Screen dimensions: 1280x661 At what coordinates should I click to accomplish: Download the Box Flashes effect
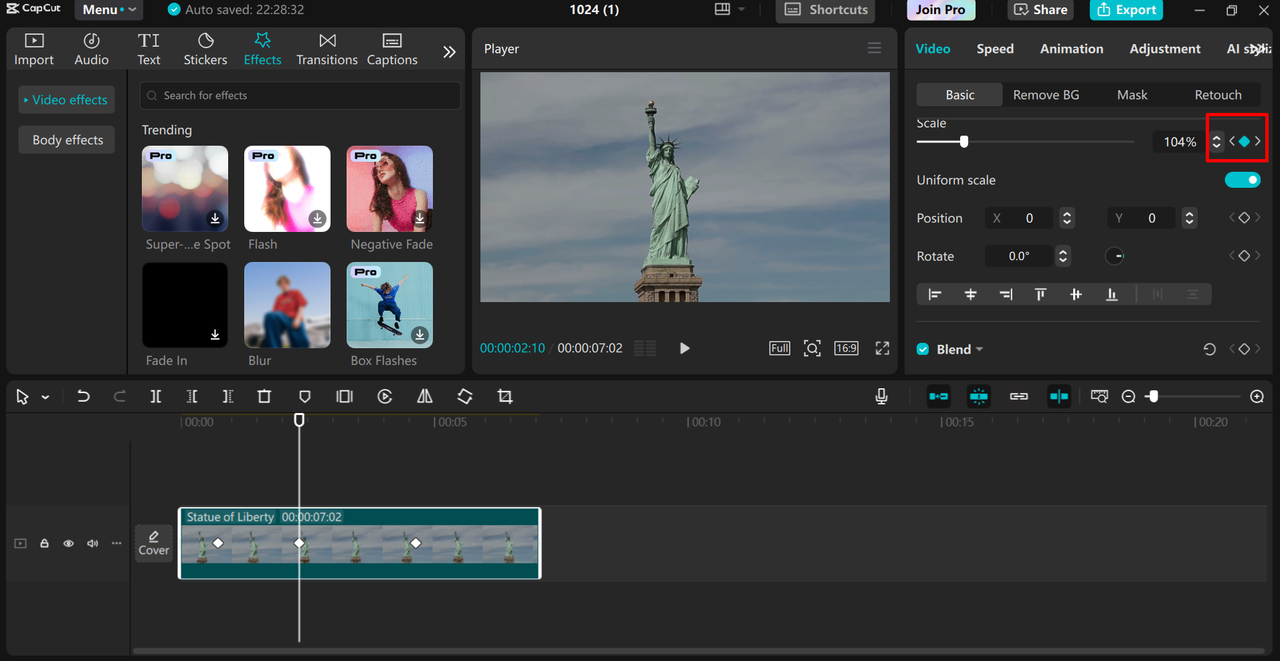pos(420,335)
